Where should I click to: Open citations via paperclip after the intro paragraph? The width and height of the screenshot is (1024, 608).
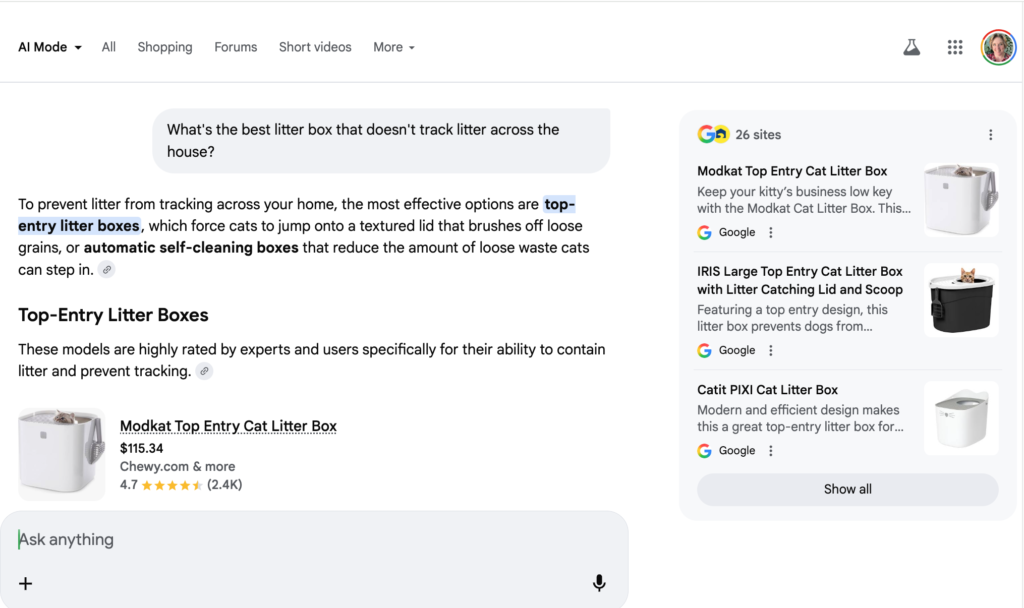click(x=106, y=269)
